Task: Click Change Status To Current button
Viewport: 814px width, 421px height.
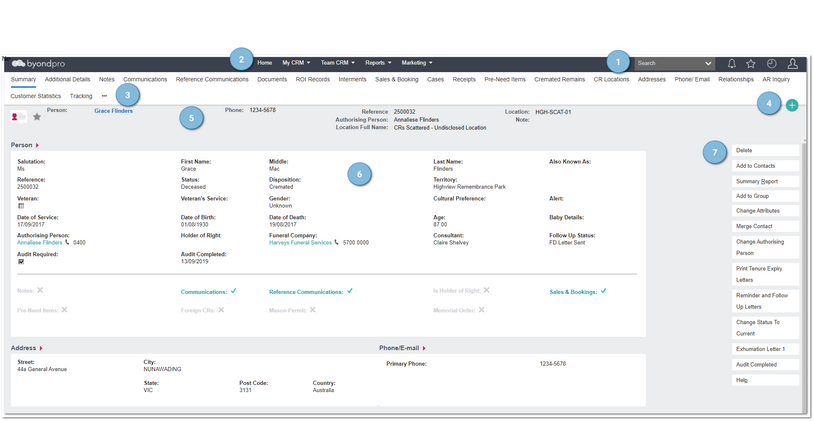Action: 765,328
